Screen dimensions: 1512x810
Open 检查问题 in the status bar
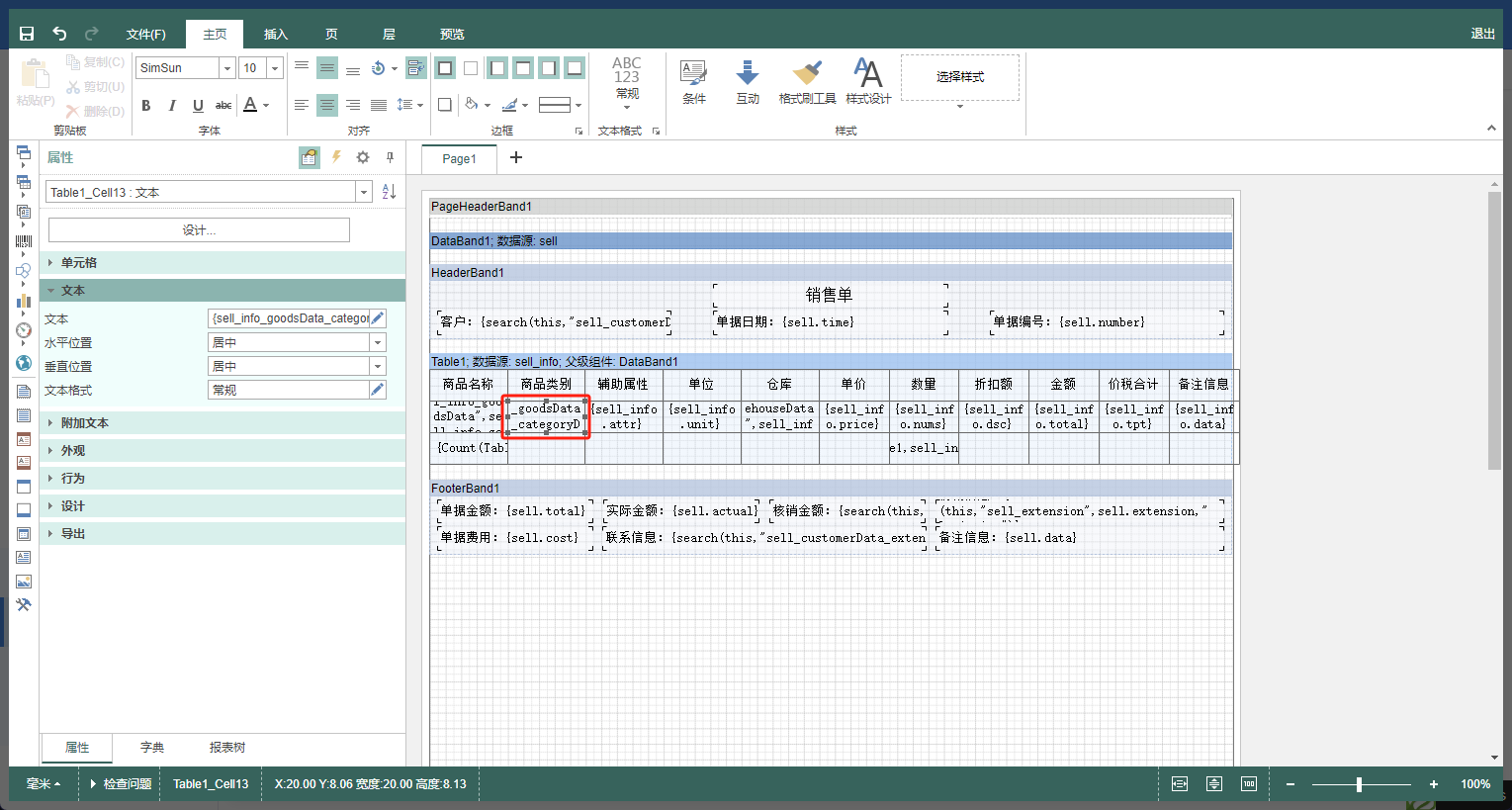(x=122, y=783)
